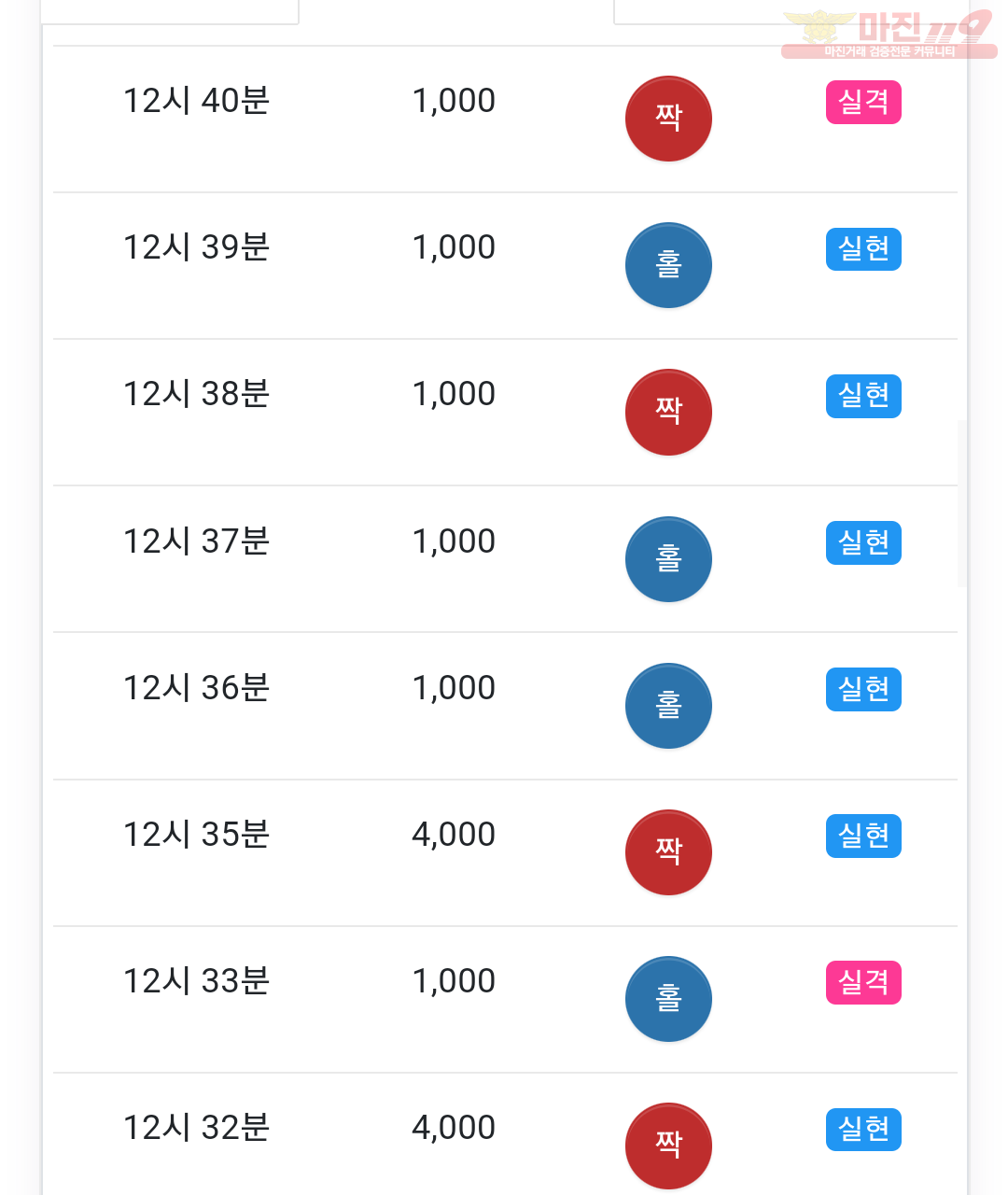Select the 실현 badge at 12시 36분
The width and height of the screenshot is (1008, 1195).
(x=863, y=689)
